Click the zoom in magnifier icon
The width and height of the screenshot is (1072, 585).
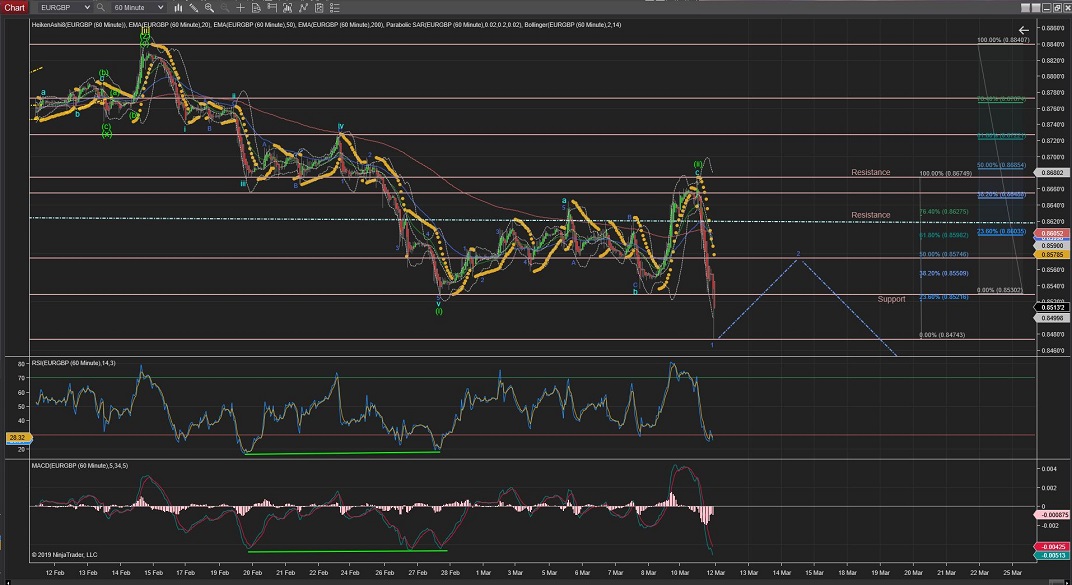click(209, 8)
